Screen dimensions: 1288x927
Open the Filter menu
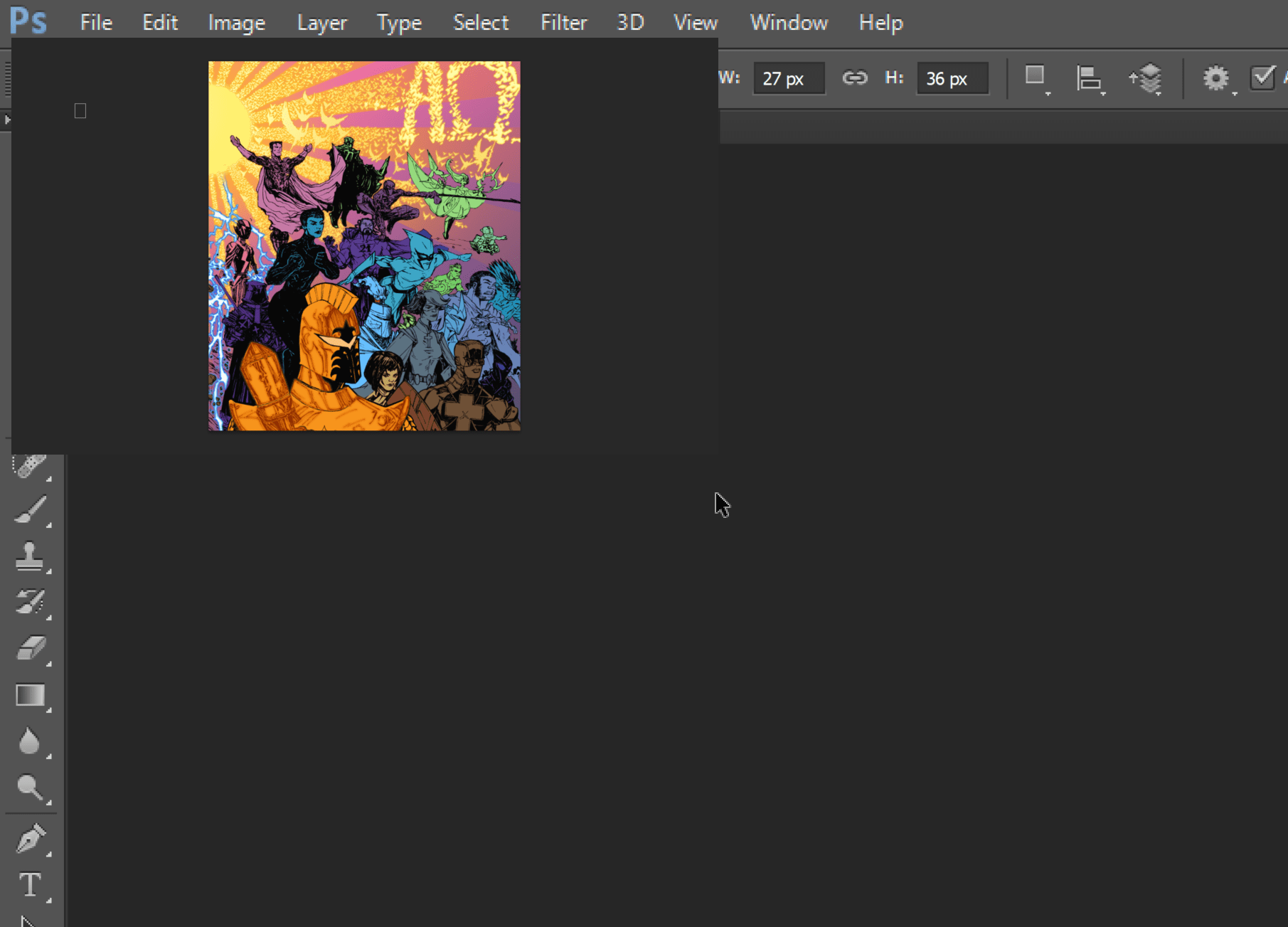pyautogui.click(x=563, y=22)
